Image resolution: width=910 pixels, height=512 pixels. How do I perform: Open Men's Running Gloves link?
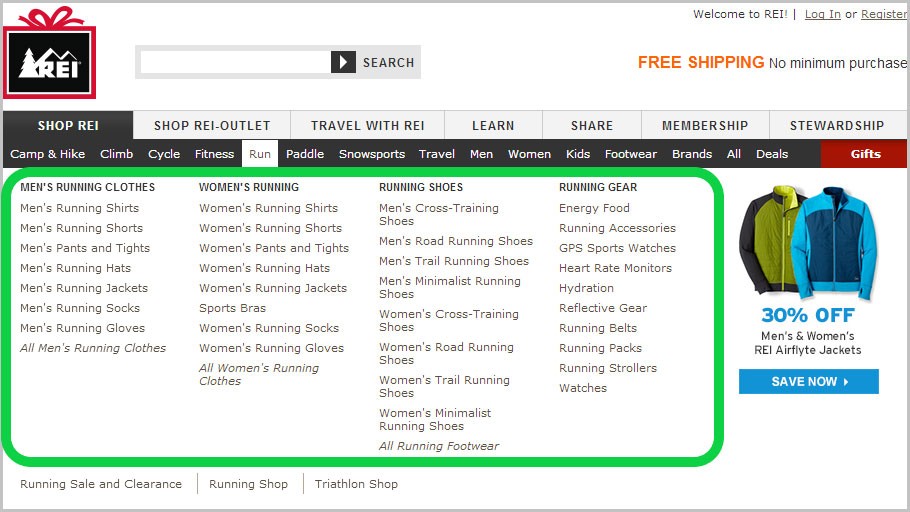click(x=82, y=328)
